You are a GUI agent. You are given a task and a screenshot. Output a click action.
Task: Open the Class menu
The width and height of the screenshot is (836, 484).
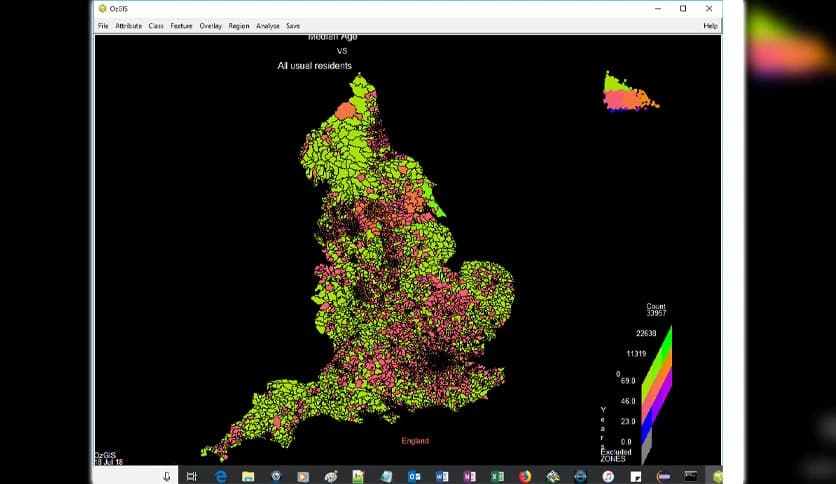(x=156, y=26)
